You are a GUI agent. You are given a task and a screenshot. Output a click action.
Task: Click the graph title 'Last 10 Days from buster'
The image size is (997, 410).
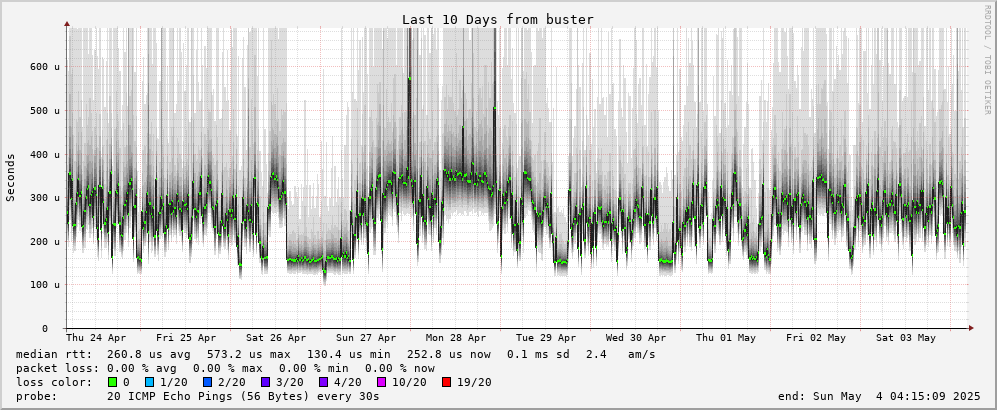pos(498,20)
